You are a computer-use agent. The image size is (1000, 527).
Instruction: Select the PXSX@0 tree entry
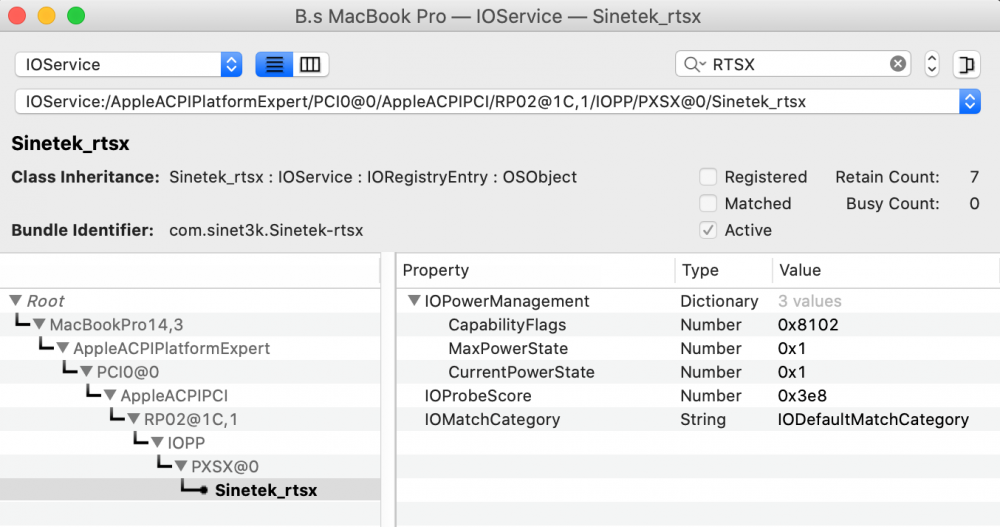point(225,466)
